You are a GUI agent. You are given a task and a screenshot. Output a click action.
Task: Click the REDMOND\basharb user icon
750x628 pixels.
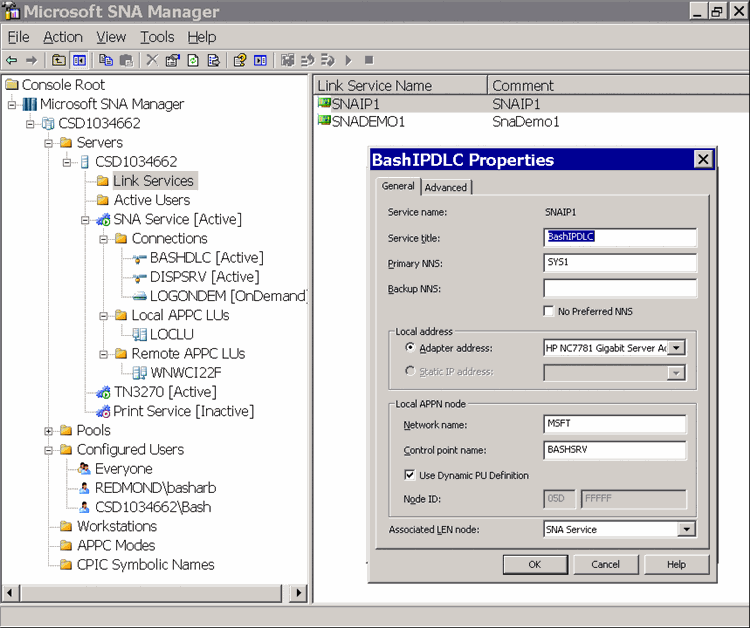click(84, 488)
